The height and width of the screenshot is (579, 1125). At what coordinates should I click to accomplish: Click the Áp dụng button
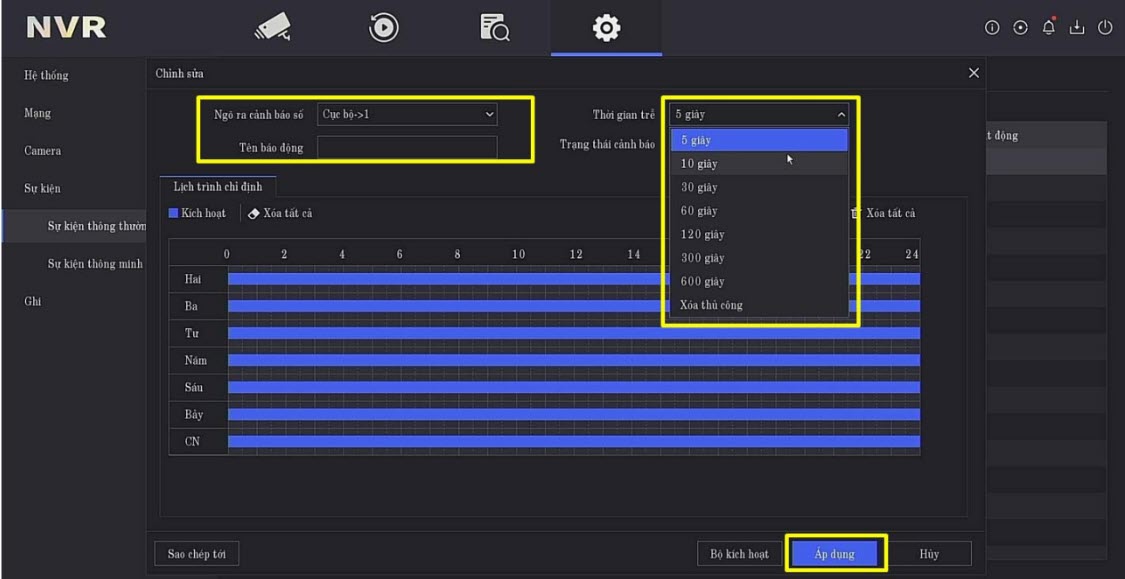tap(834, 554)
